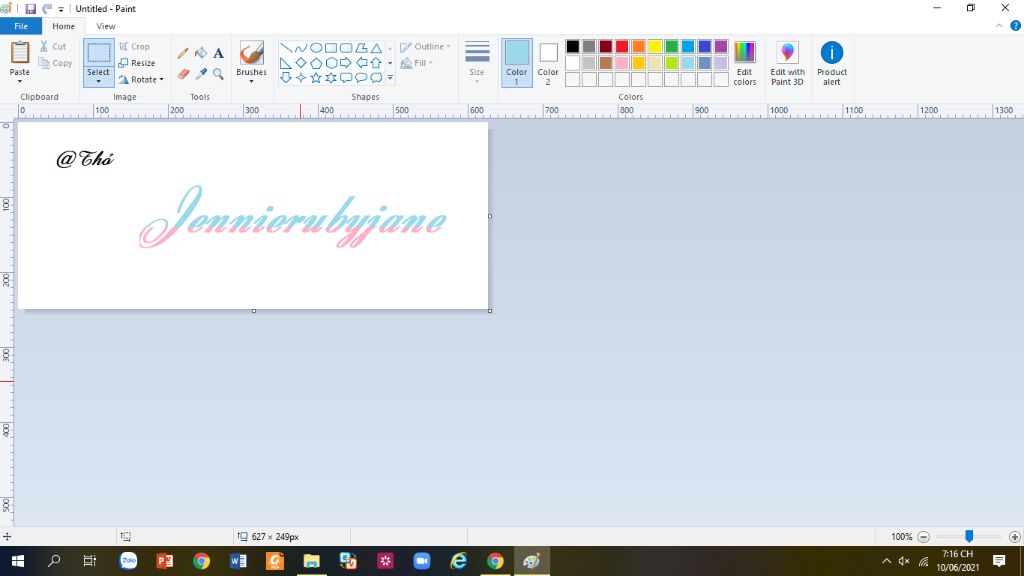
Task: Pick the yellow color swatch
Action: pos(655,46)
